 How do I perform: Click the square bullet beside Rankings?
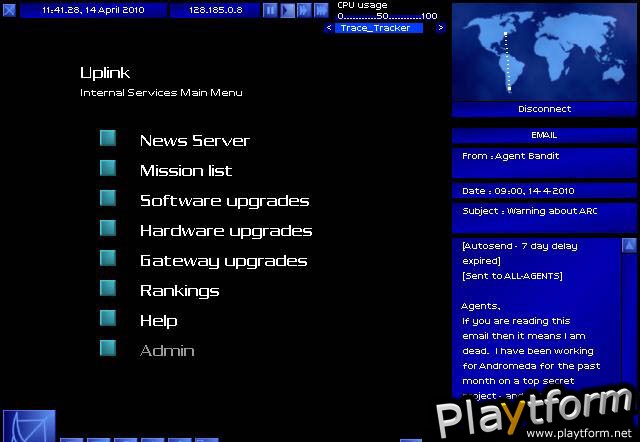point(108,288)
